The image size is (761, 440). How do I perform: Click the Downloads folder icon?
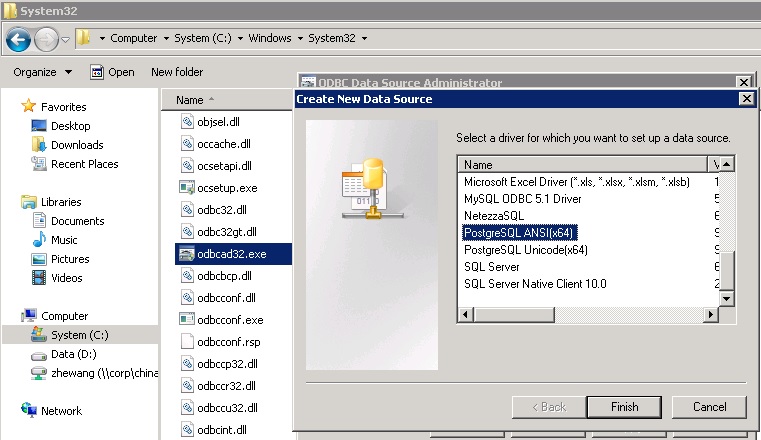[38, 145]
